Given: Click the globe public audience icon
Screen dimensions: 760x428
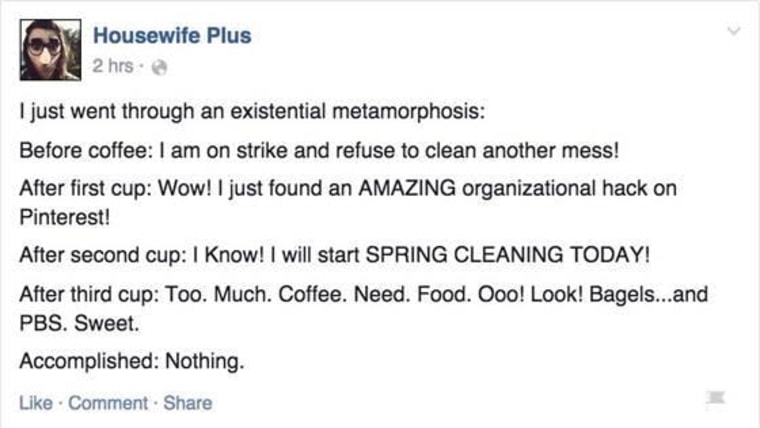Looking at the screenshot, I should [159, 67].
